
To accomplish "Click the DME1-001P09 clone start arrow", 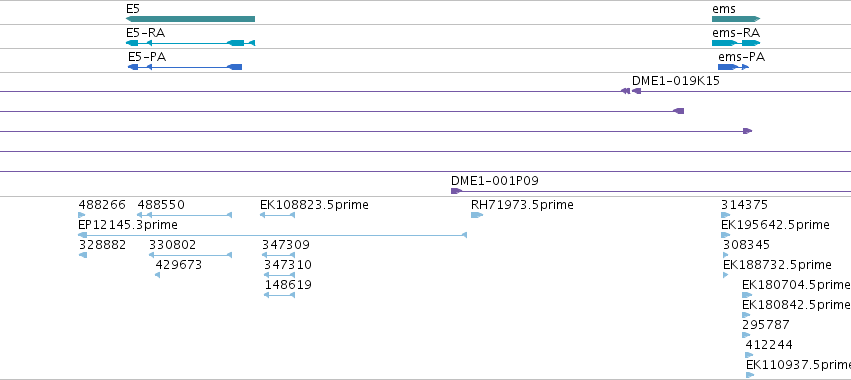I will pos(456,191).
